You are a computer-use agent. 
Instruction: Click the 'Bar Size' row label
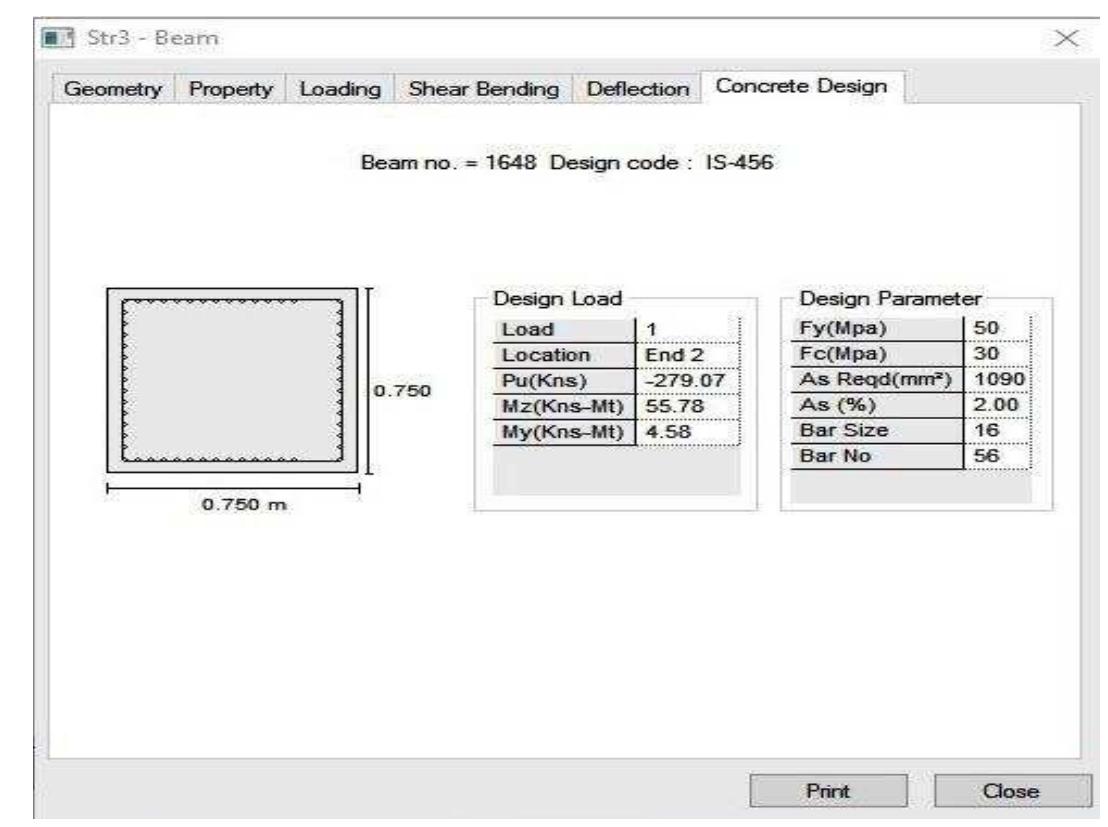pyautogui.click(x=877, y=430)
